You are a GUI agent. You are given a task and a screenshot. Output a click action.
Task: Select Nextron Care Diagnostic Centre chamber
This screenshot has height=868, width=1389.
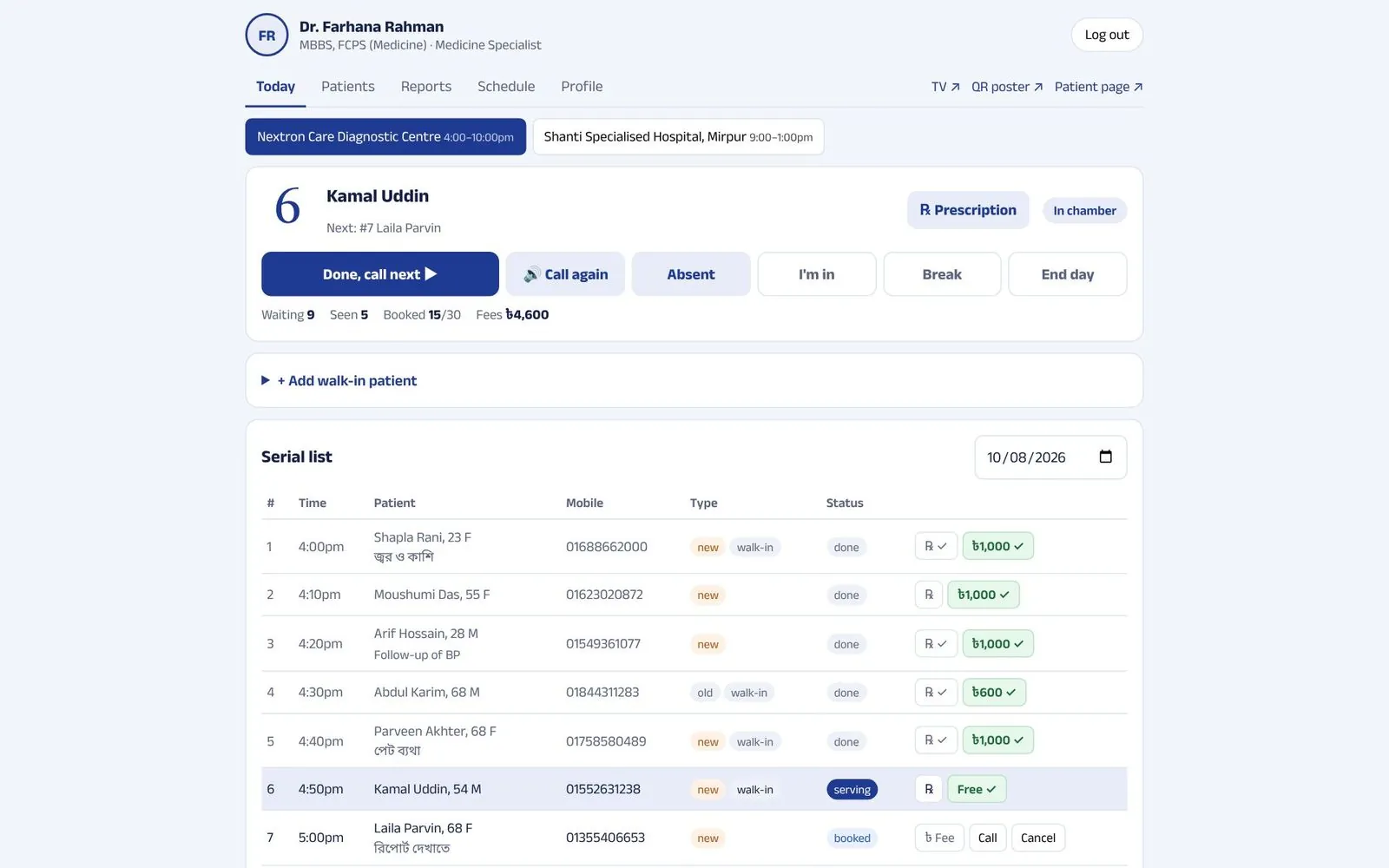[x=385, y=136]
